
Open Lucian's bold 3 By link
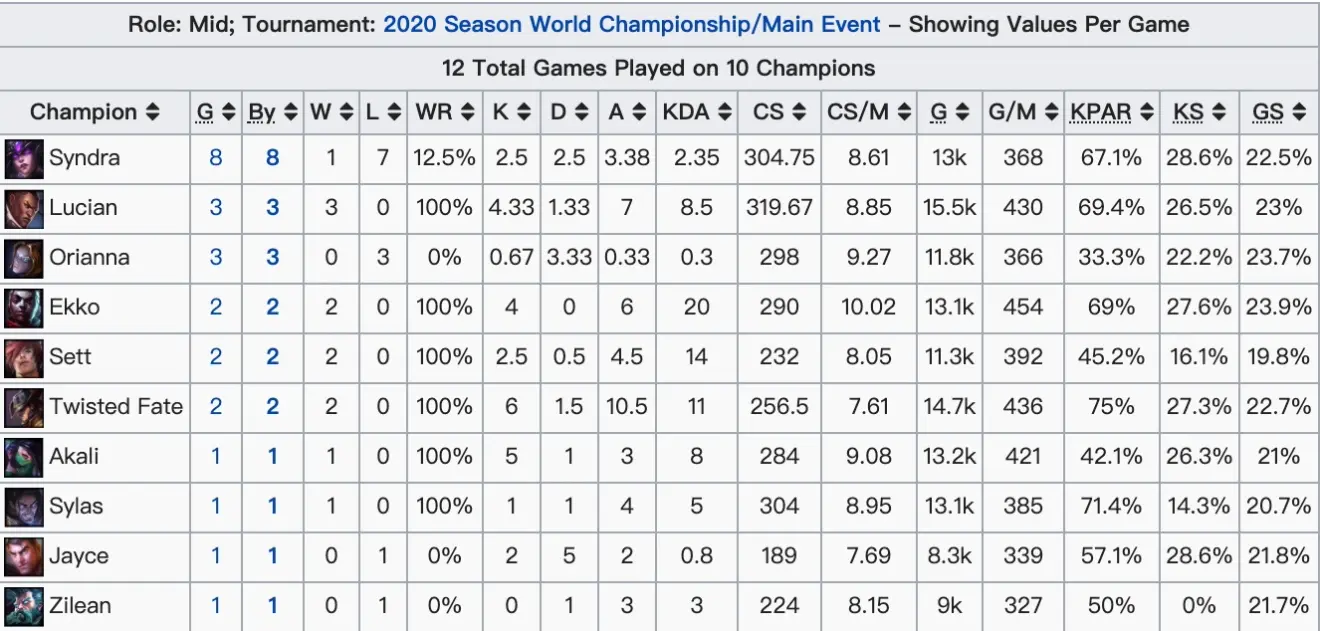click(x=272, y=208)
